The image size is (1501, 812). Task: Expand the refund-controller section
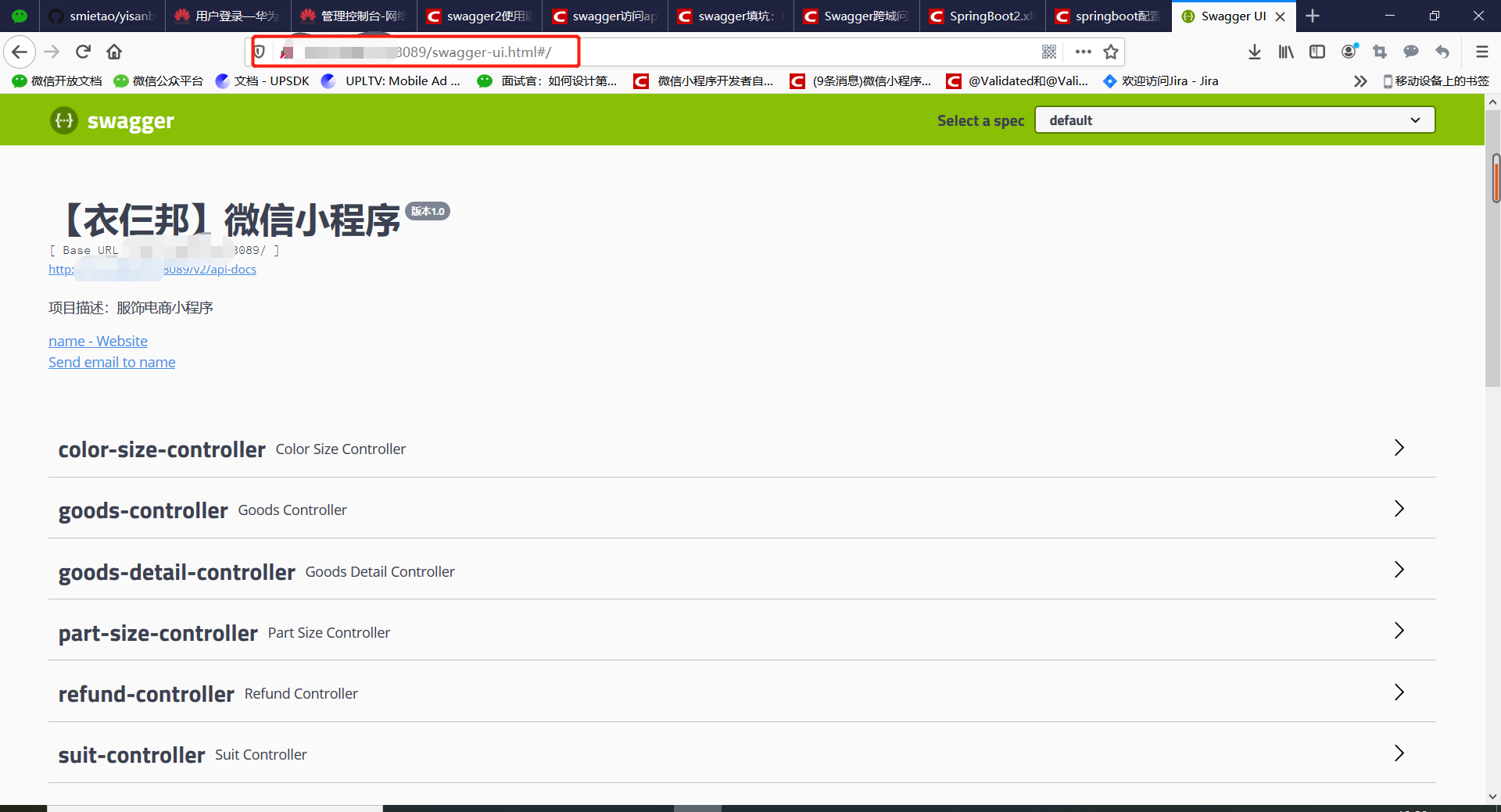point(742,693)
